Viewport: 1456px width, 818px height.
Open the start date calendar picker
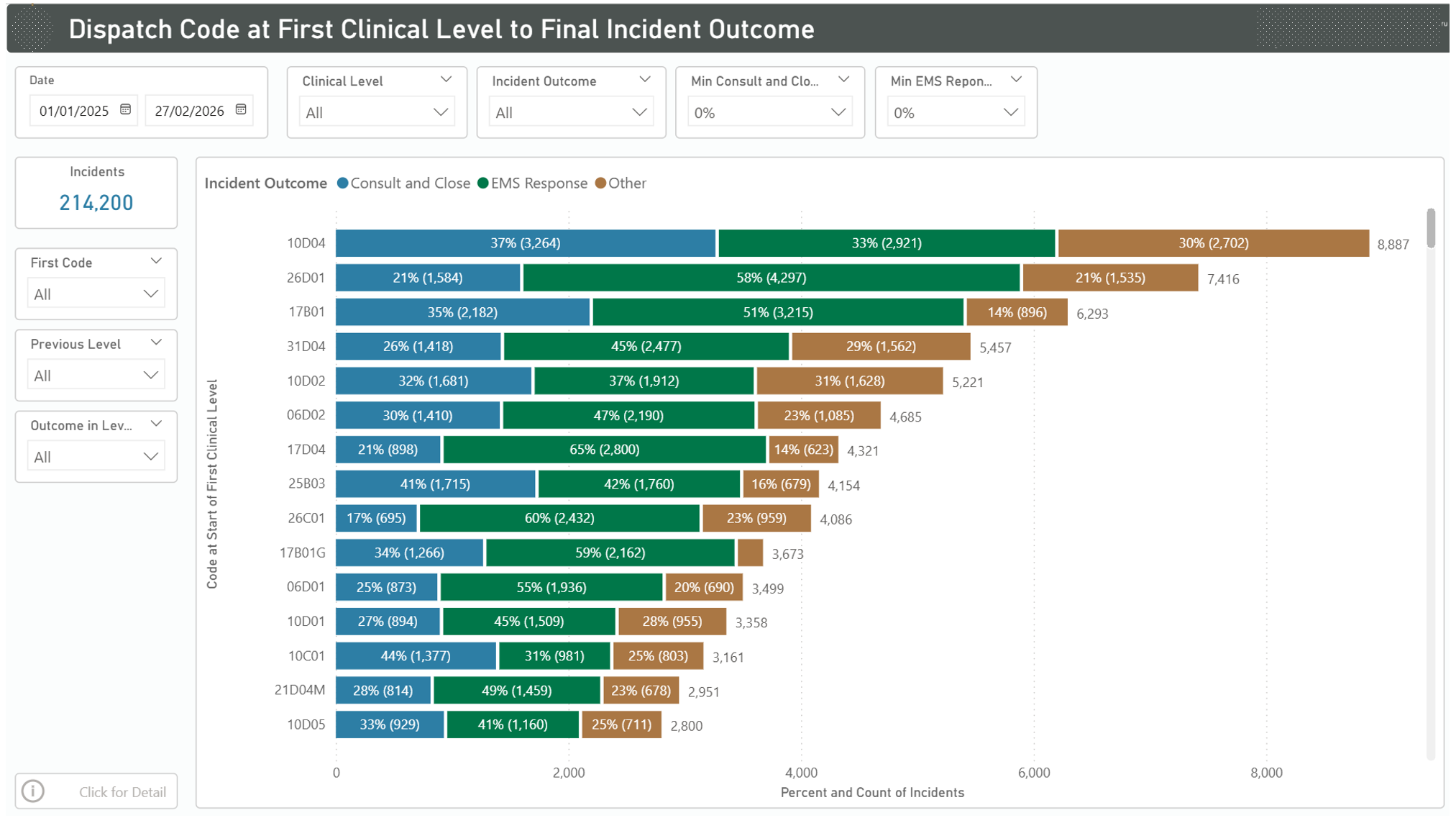click(125, 110)
